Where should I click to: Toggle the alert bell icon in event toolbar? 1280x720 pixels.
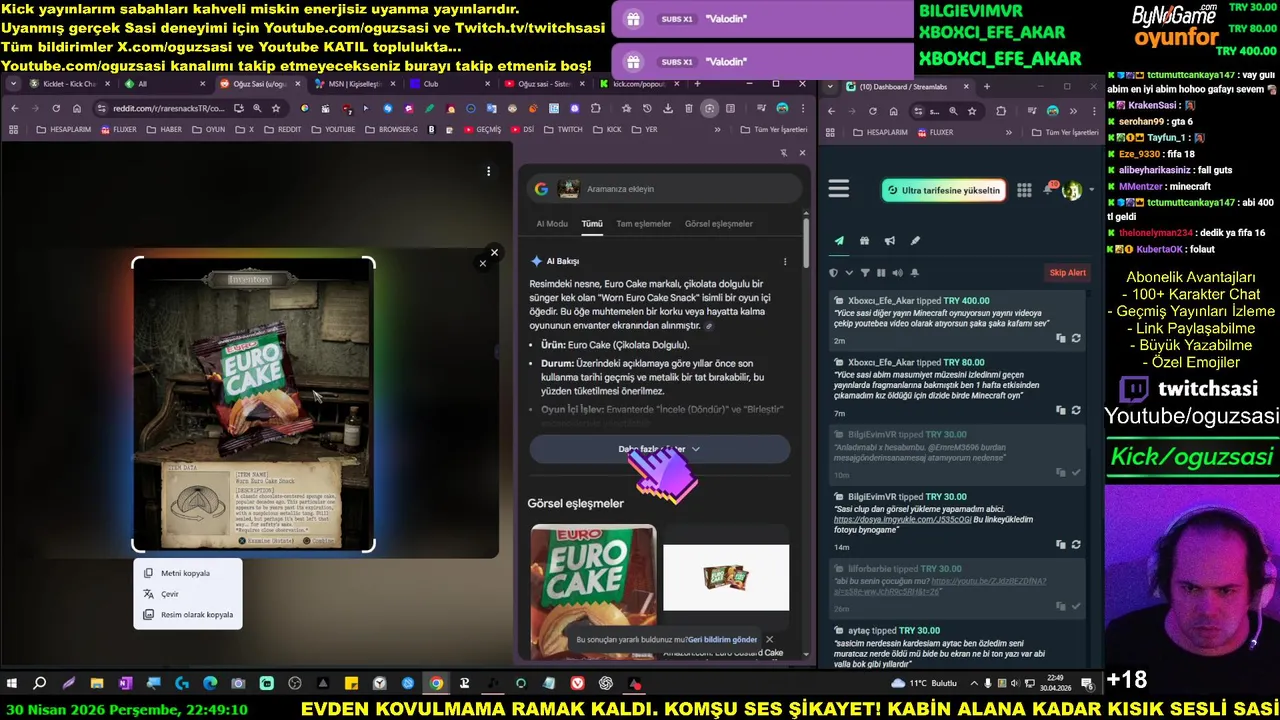point(914,272)
